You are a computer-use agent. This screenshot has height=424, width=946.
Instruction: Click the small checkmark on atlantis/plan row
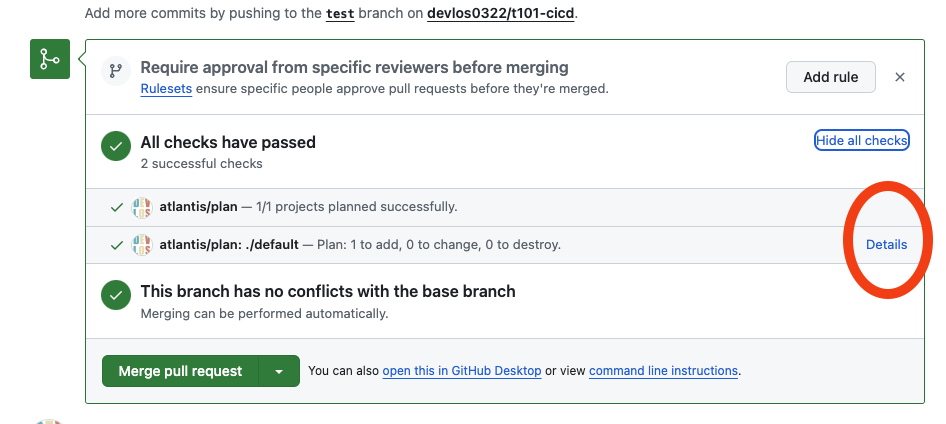(x=117, y=207)
